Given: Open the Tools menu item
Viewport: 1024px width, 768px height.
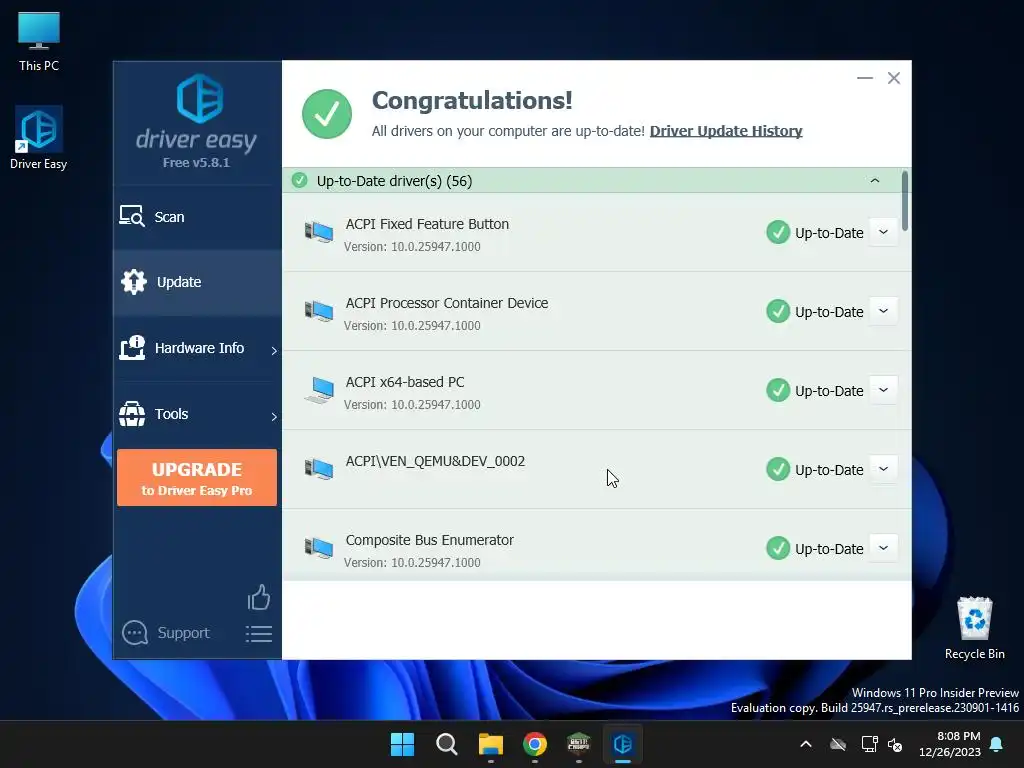Looking at the screenshot, I should click(x=197, y=414).
